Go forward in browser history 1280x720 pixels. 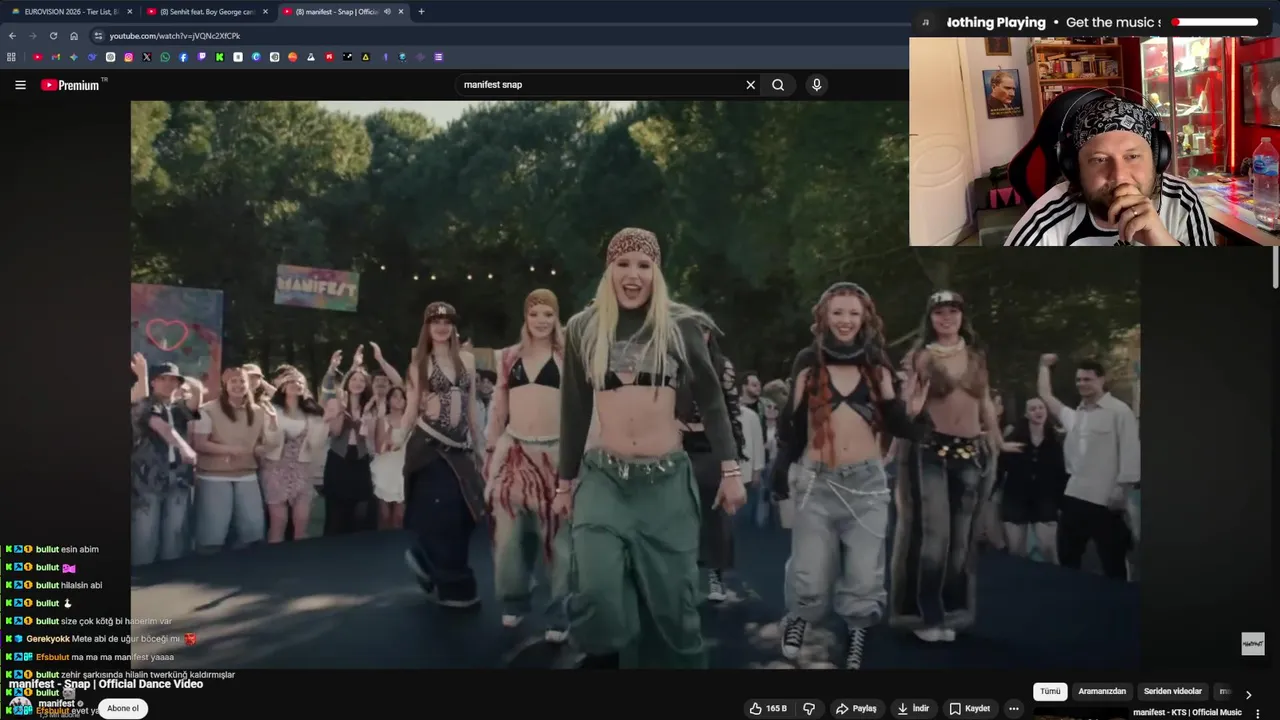pyautogui.click(x=32, y=36)
